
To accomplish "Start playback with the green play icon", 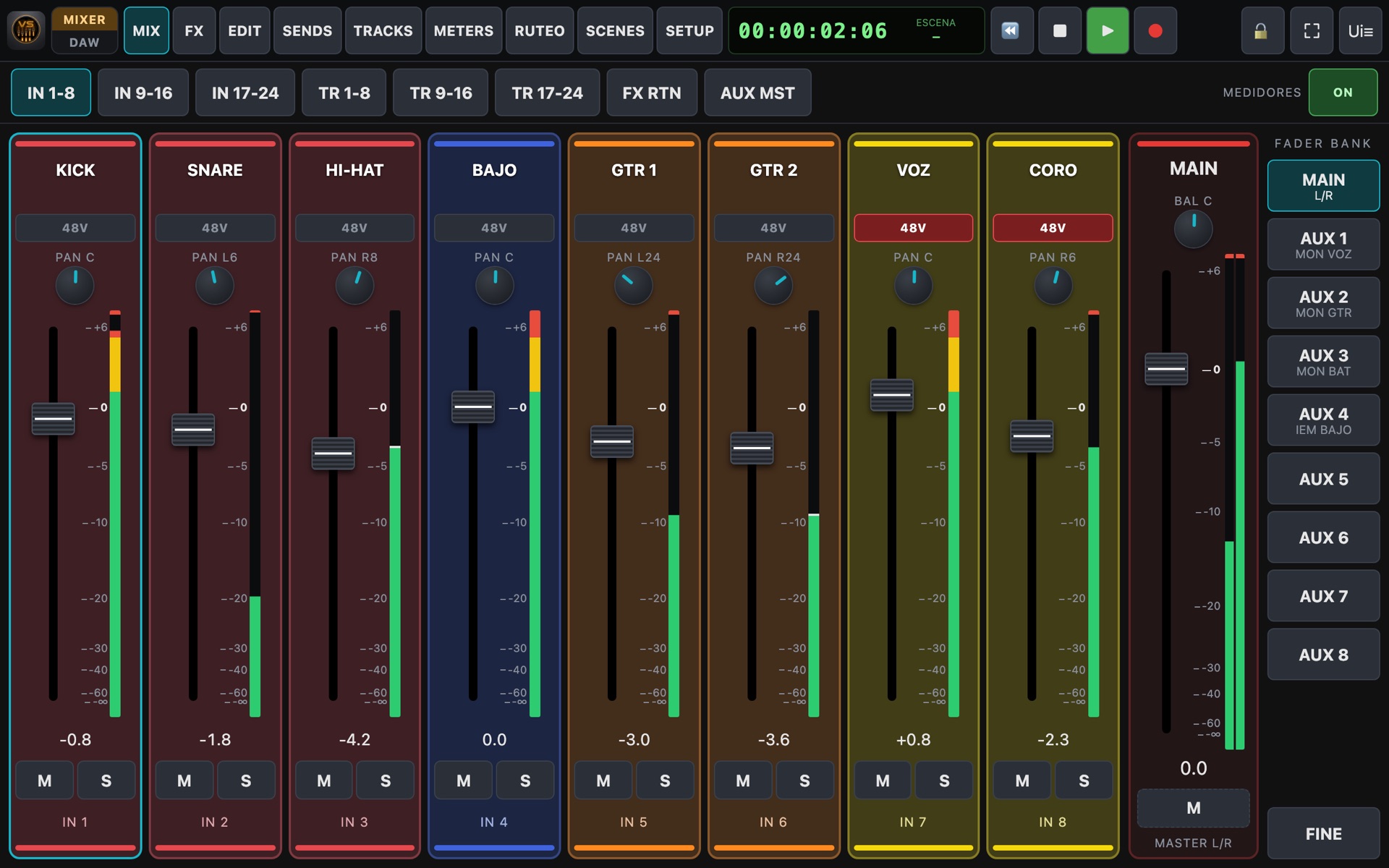I will point(1108,30).
